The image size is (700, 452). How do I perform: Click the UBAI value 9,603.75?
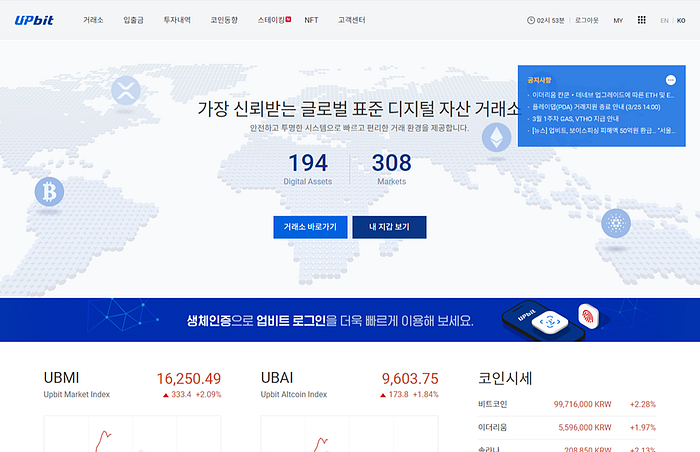point(410,379)
